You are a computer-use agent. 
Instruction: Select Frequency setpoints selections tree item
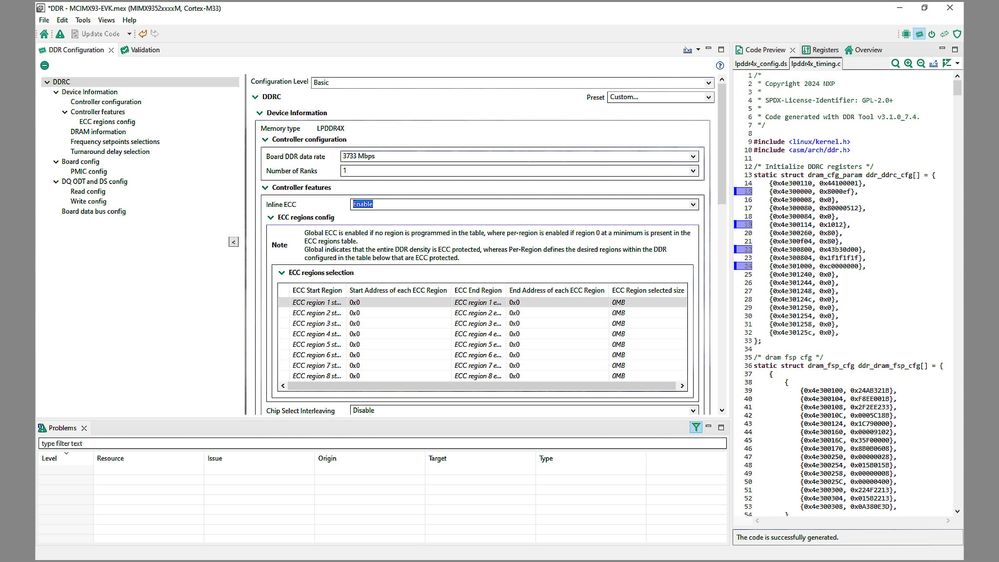[115, 141]
